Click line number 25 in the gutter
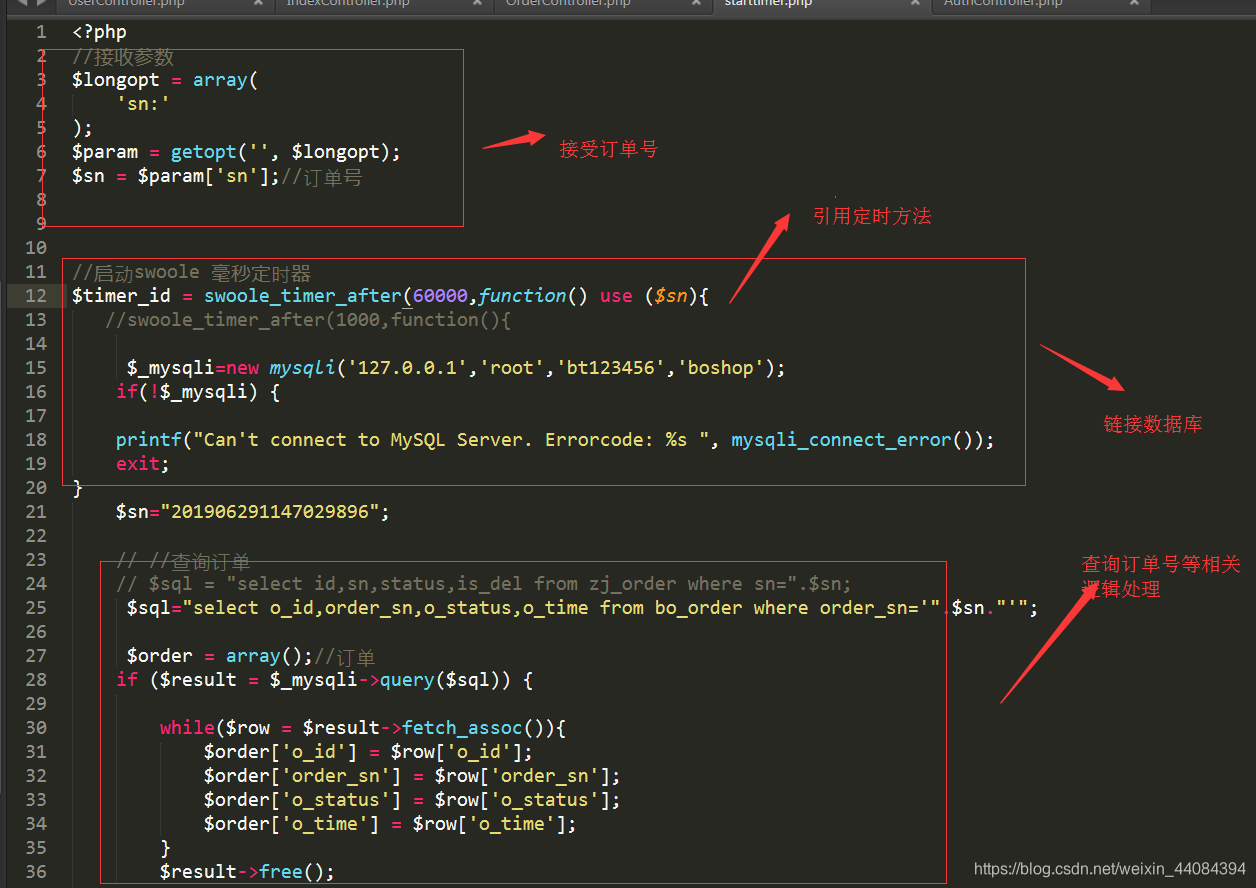Viewport: 1256px width, 888px height. 36,608
